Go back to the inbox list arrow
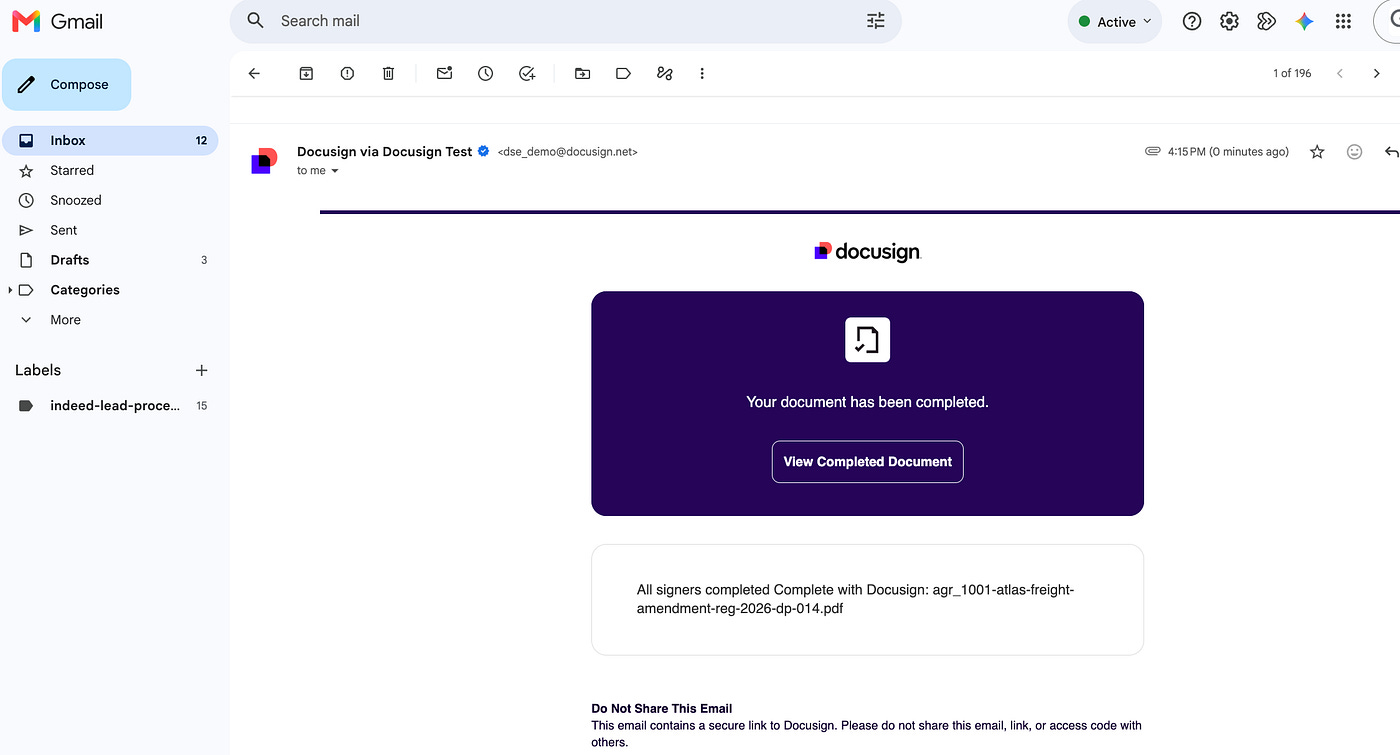The image size is (1400, 755). [254, 73]
